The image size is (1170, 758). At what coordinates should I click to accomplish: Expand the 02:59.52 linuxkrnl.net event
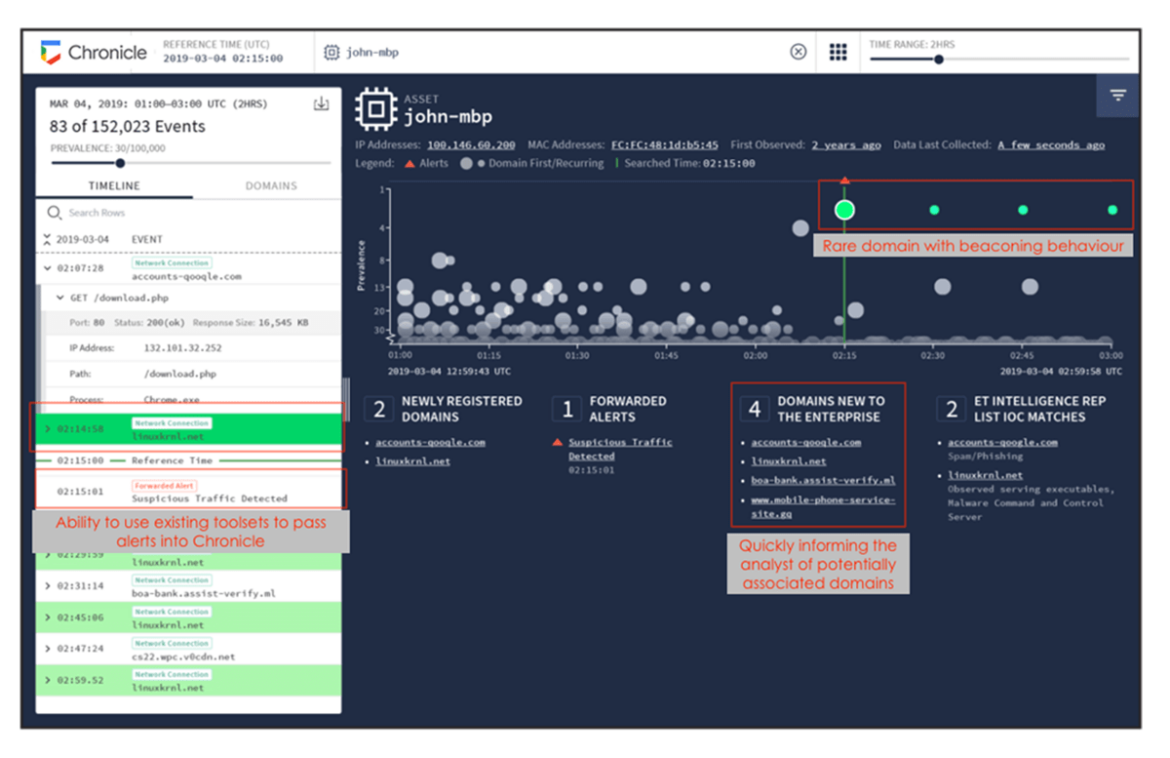[x=48, y=680]
